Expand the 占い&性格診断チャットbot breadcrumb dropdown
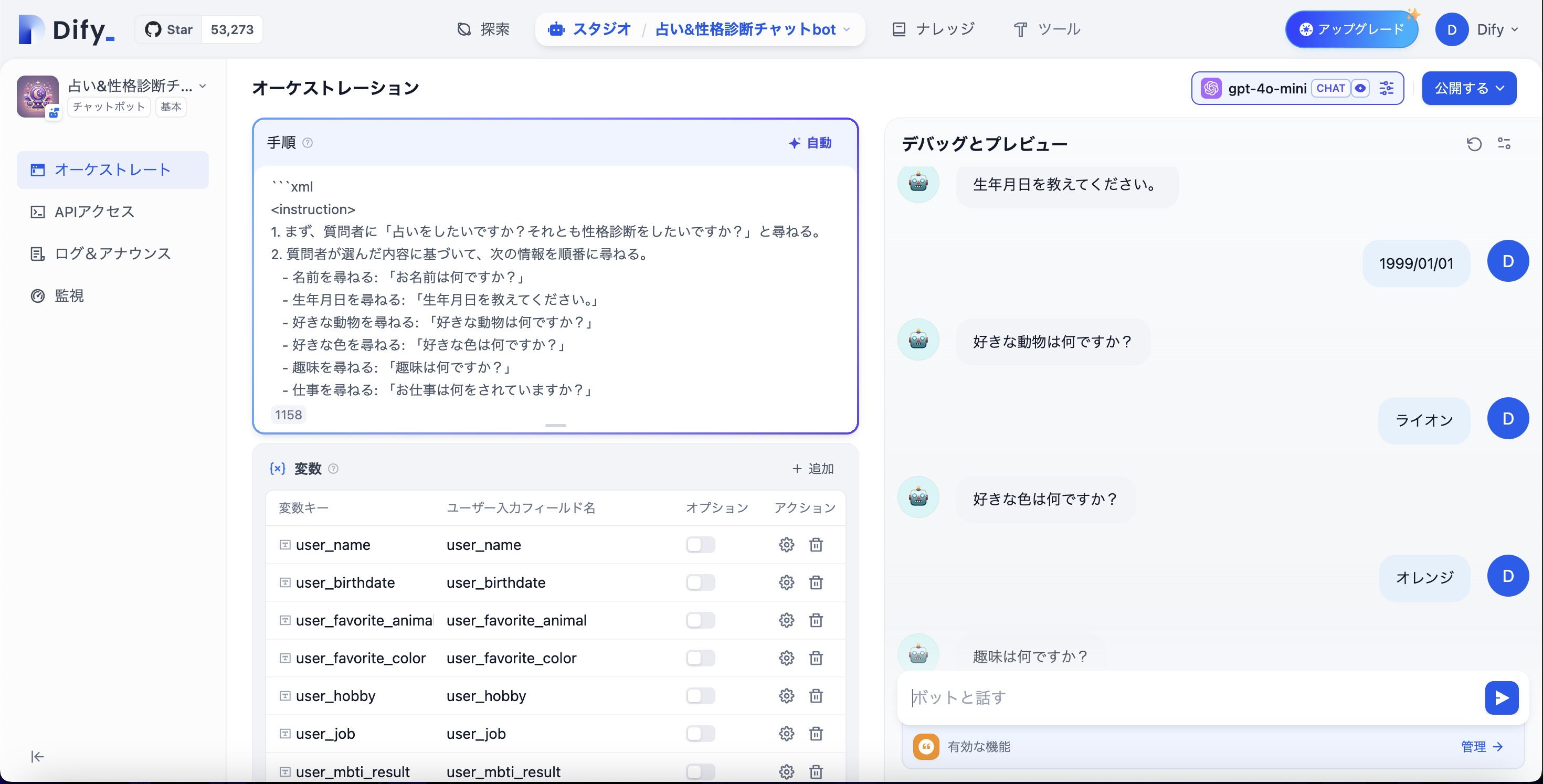Viewport: 1543px width, 784px height. click(847, 29)
